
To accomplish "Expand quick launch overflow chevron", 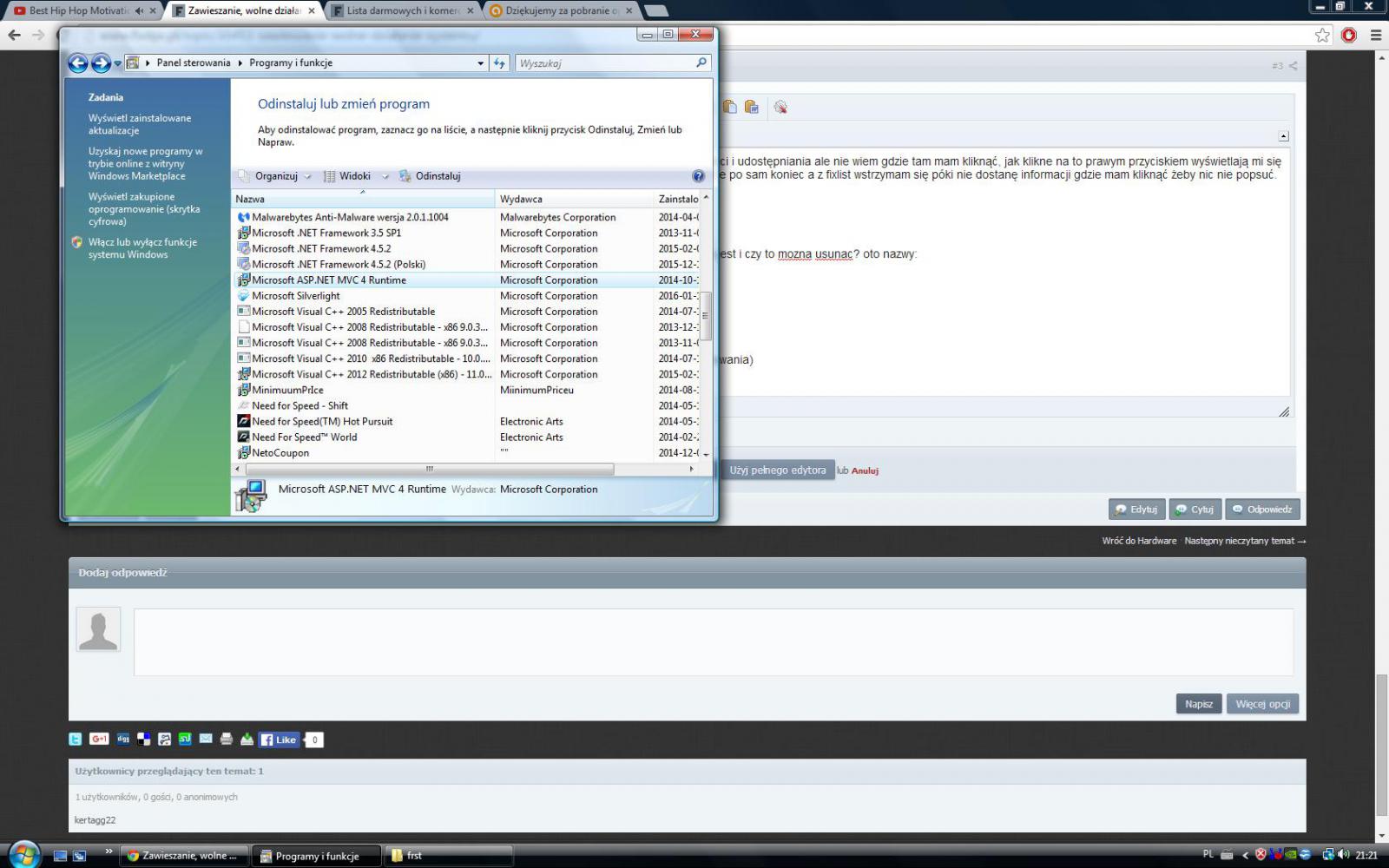I will pyautogui.click(x=109, y=851).
